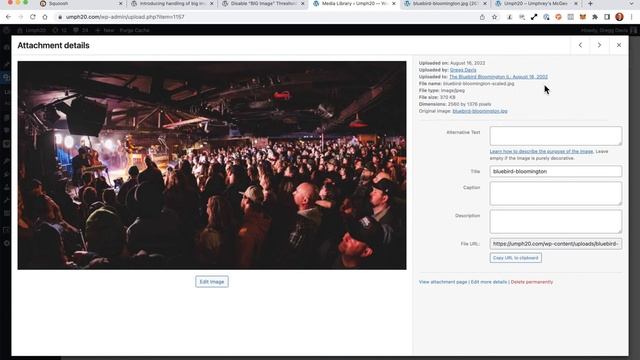Click the diagonal arrow extension icon
The width and height of the screenshot is (640, 360).
(534, 17)
